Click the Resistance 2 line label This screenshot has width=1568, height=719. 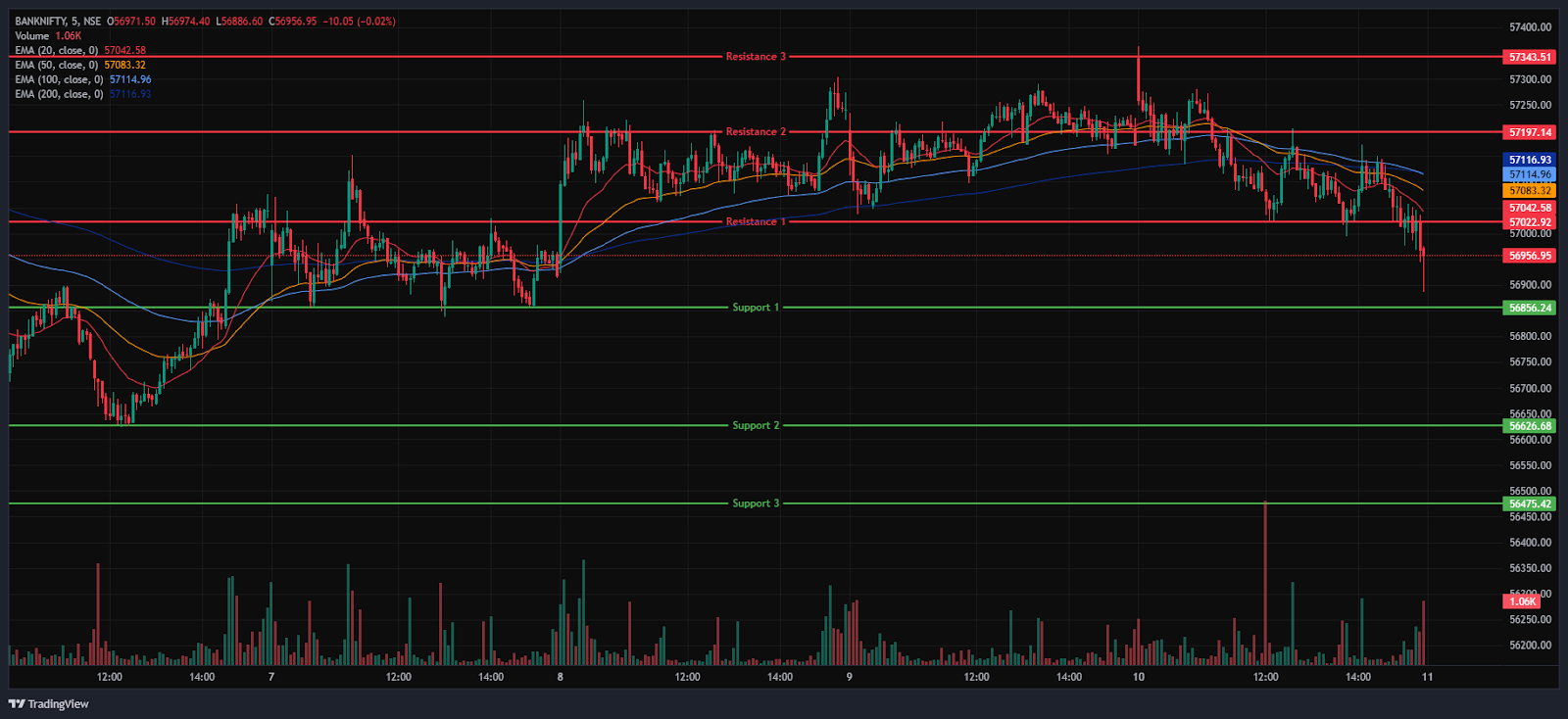(756, 131)
